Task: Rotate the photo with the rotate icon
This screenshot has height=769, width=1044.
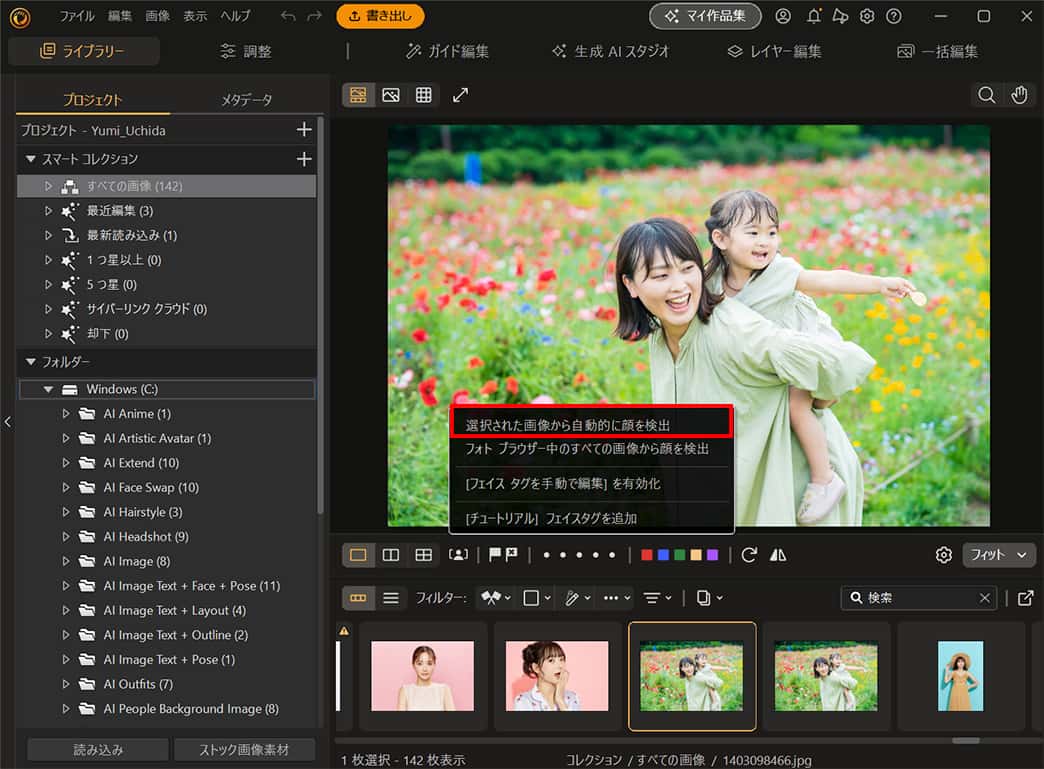Action: [x=749, y=555]
